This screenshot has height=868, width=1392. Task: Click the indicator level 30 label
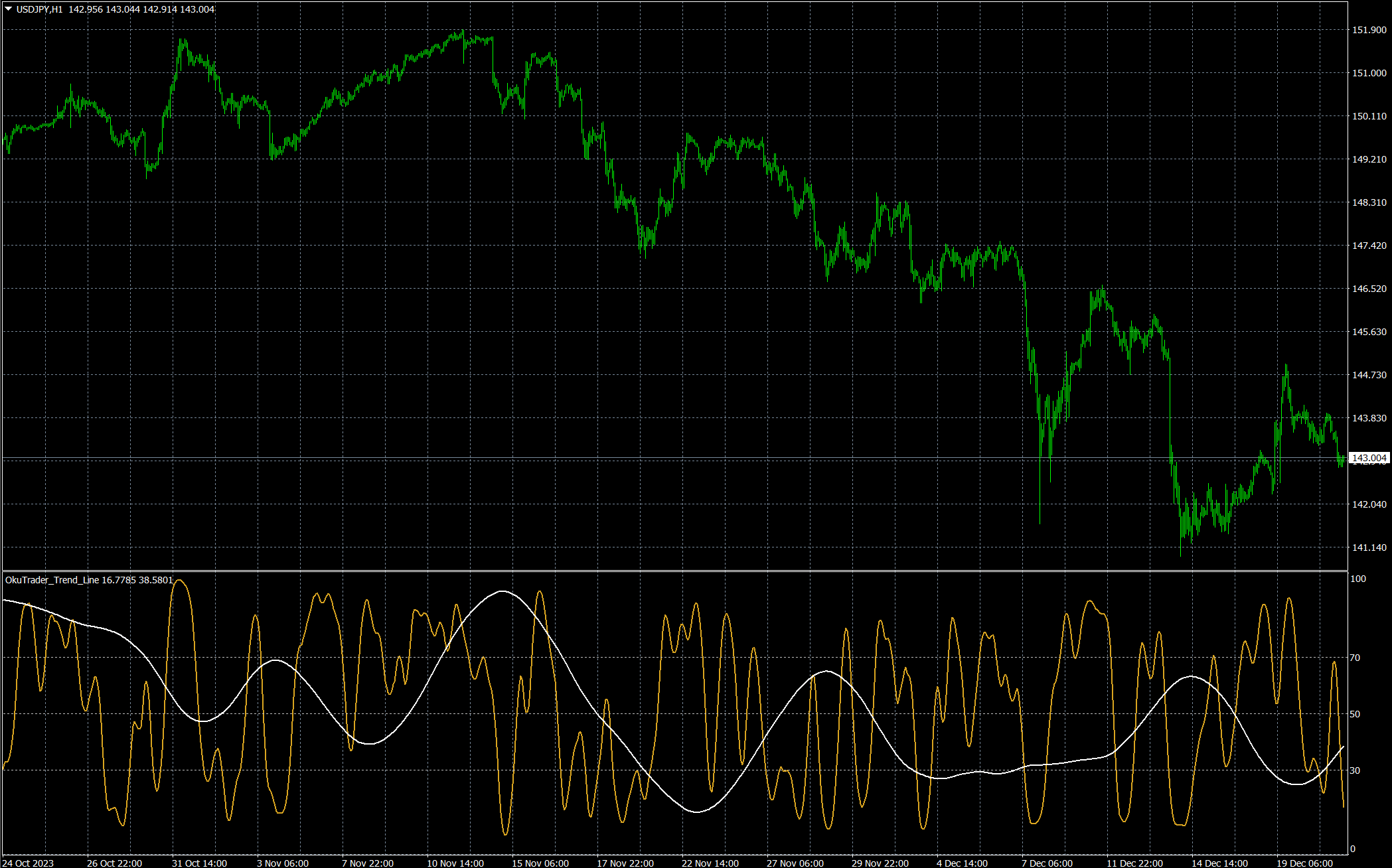point(1355,770)
